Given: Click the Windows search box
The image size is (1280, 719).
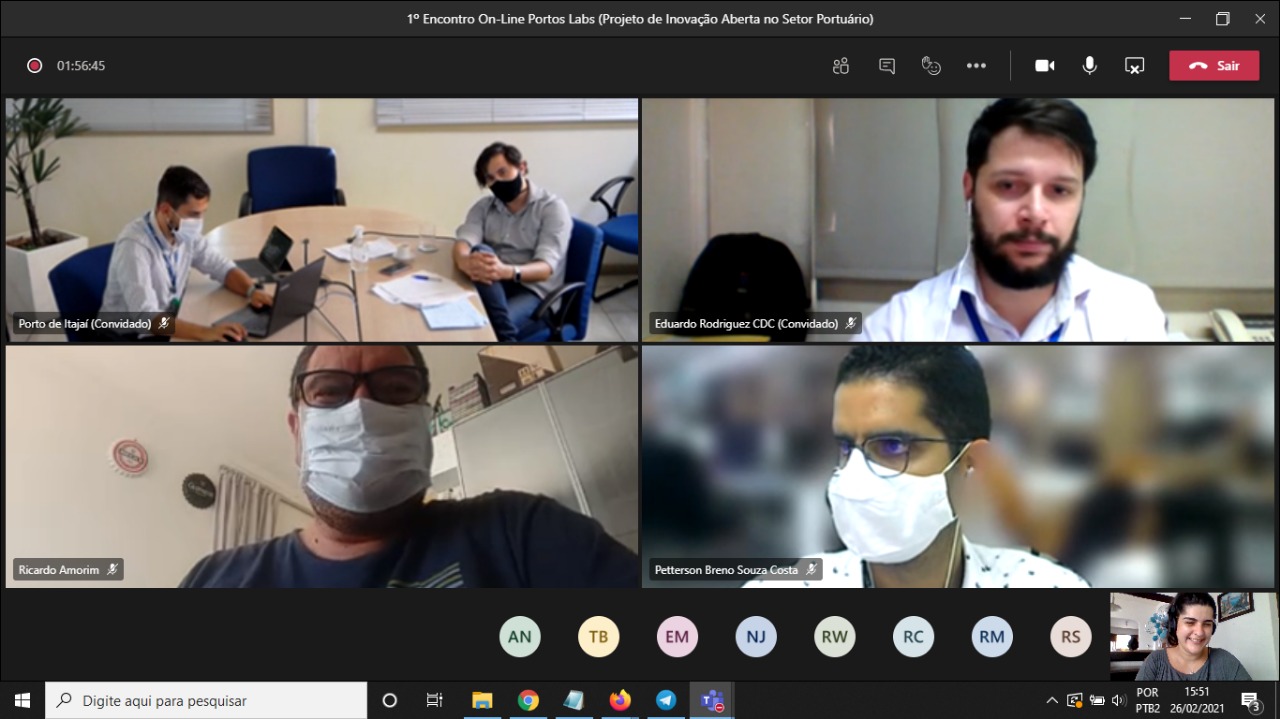Looking at the screenshot, I should (206, 700).
